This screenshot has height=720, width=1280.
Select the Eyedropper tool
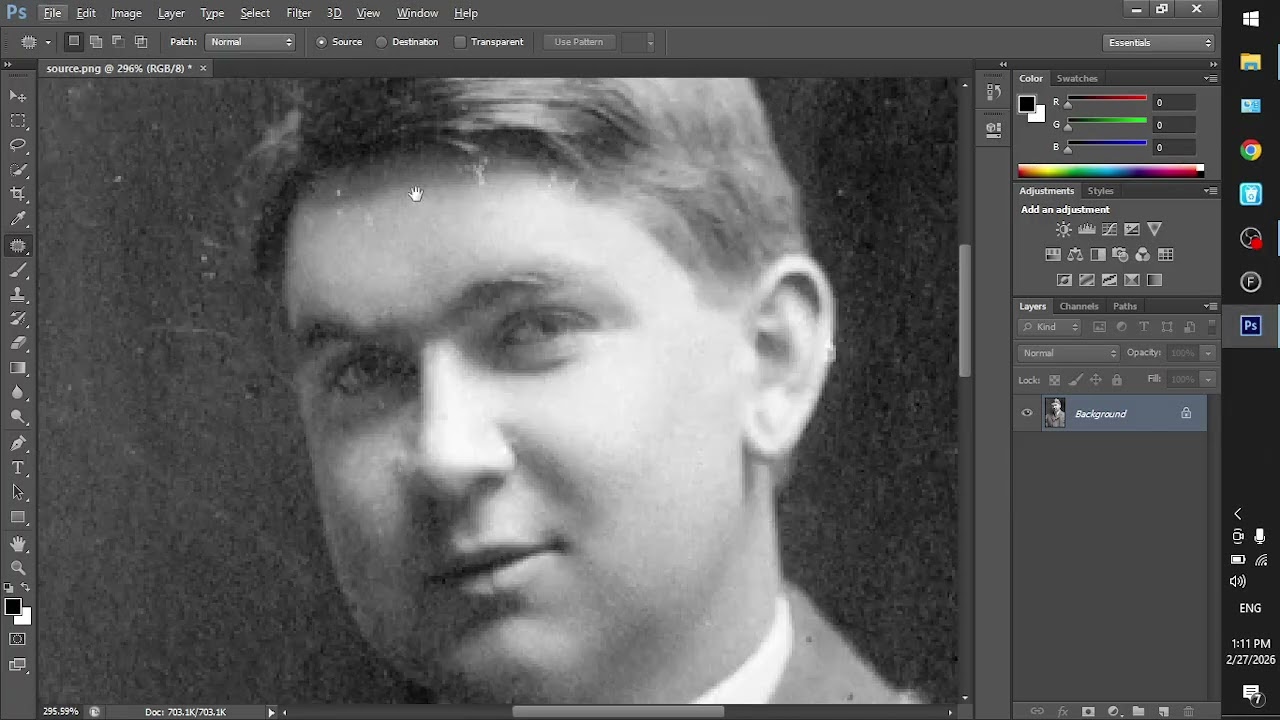point(18,220)
